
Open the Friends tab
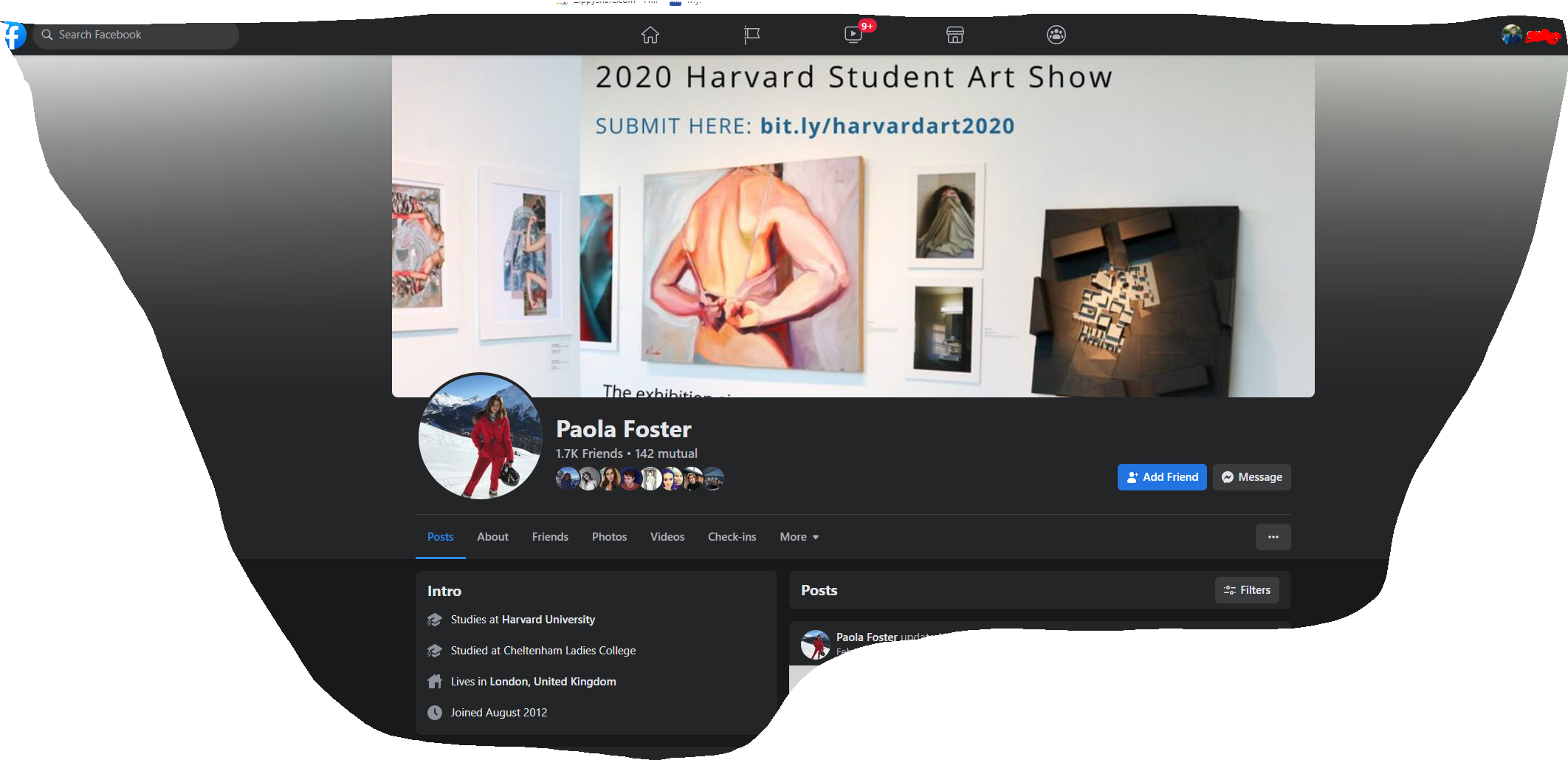coord(550,537)
